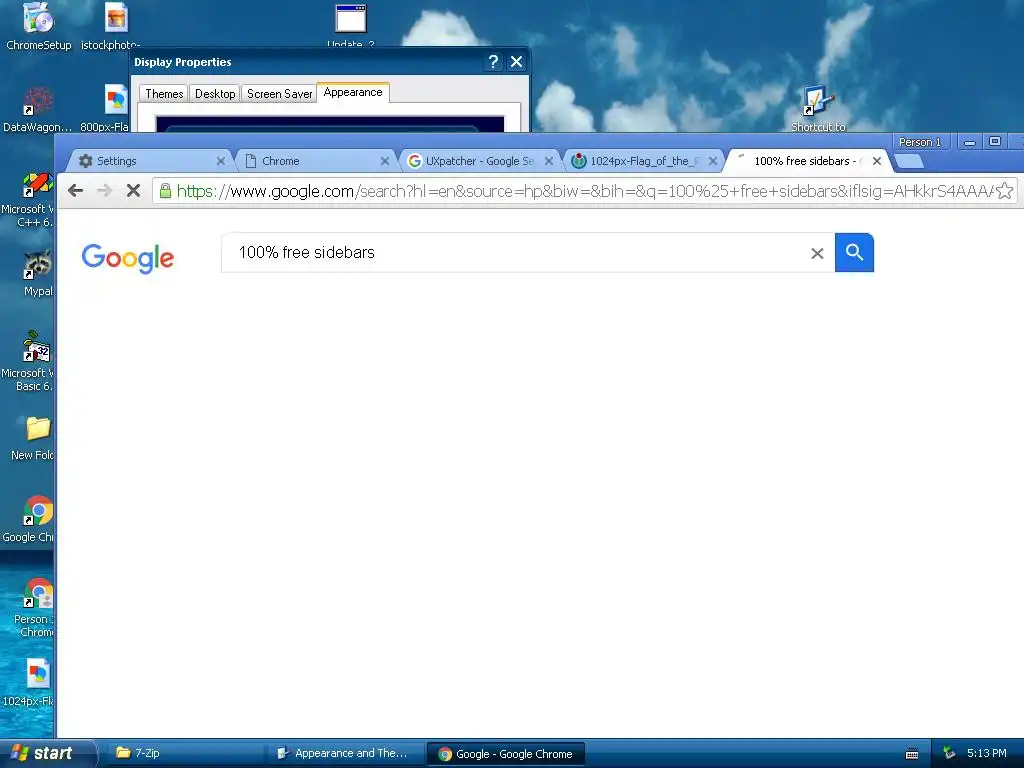Viewport: 1024px width, 768px height.
Task: Click the Person 1 profile button
Action: (x=920, y=142)
